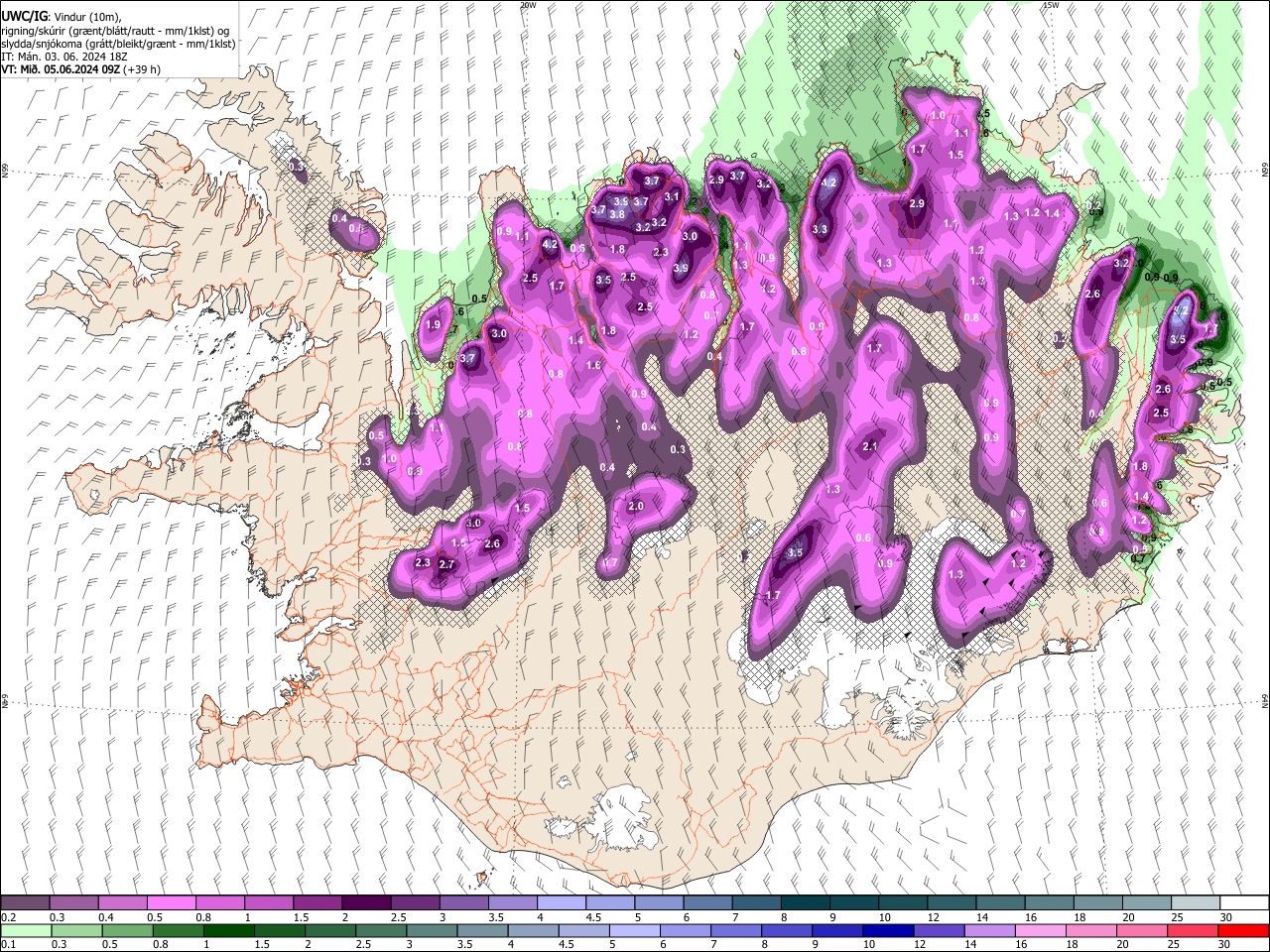Click the 3.1 precipitation value on map
This screenshot has height=952, width=1270.
672,196
